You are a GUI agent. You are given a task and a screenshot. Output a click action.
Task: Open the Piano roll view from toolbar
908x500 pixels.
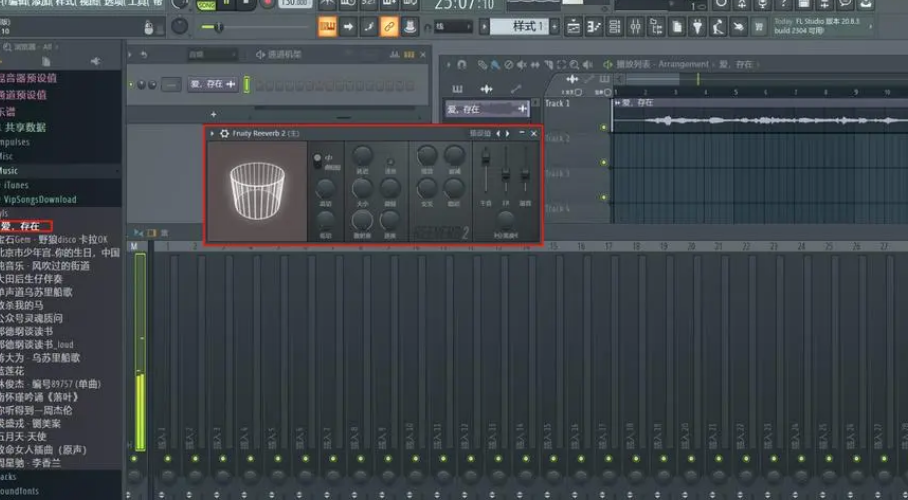pyautogui.click(x=594, y=27)
